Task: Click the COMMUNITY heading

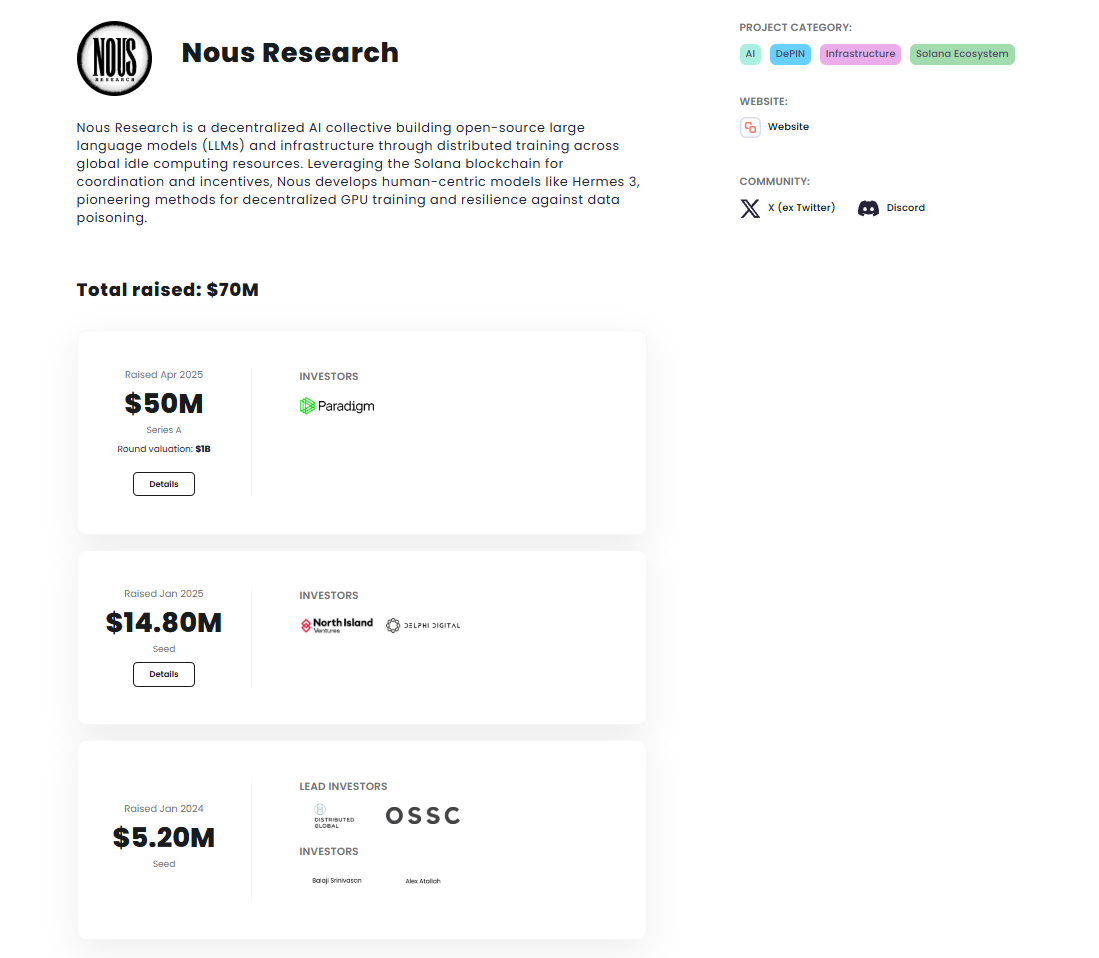Action: (x=774, y=182)
